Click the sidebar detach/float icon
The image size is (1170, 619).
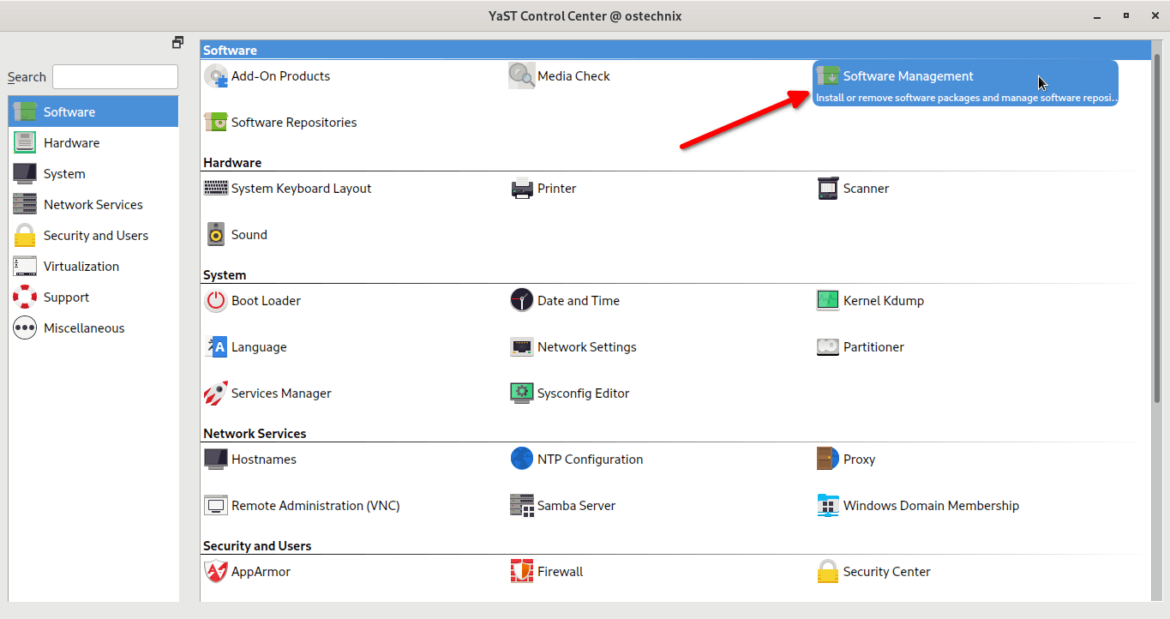pos(178,43)
